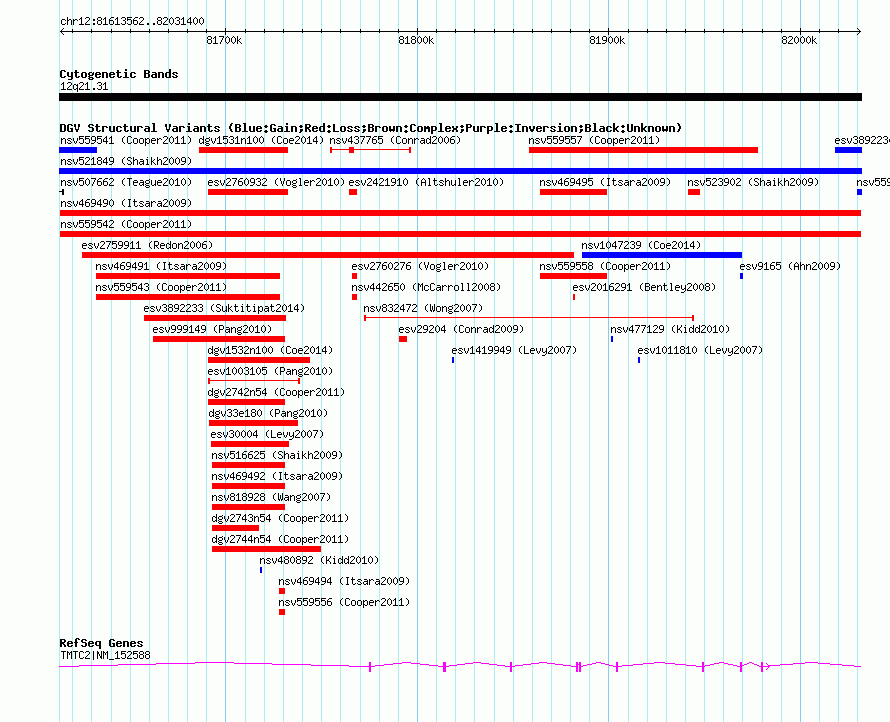
Task: Click the small esv2421910 (Altshuler2010) red marker
Action: tap(353, 192)
